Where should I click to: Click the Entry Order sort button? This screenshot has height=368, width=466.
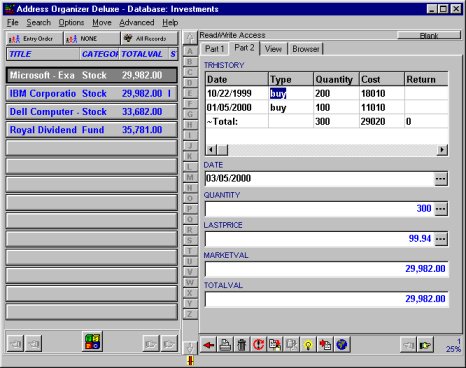click(34, 39)
